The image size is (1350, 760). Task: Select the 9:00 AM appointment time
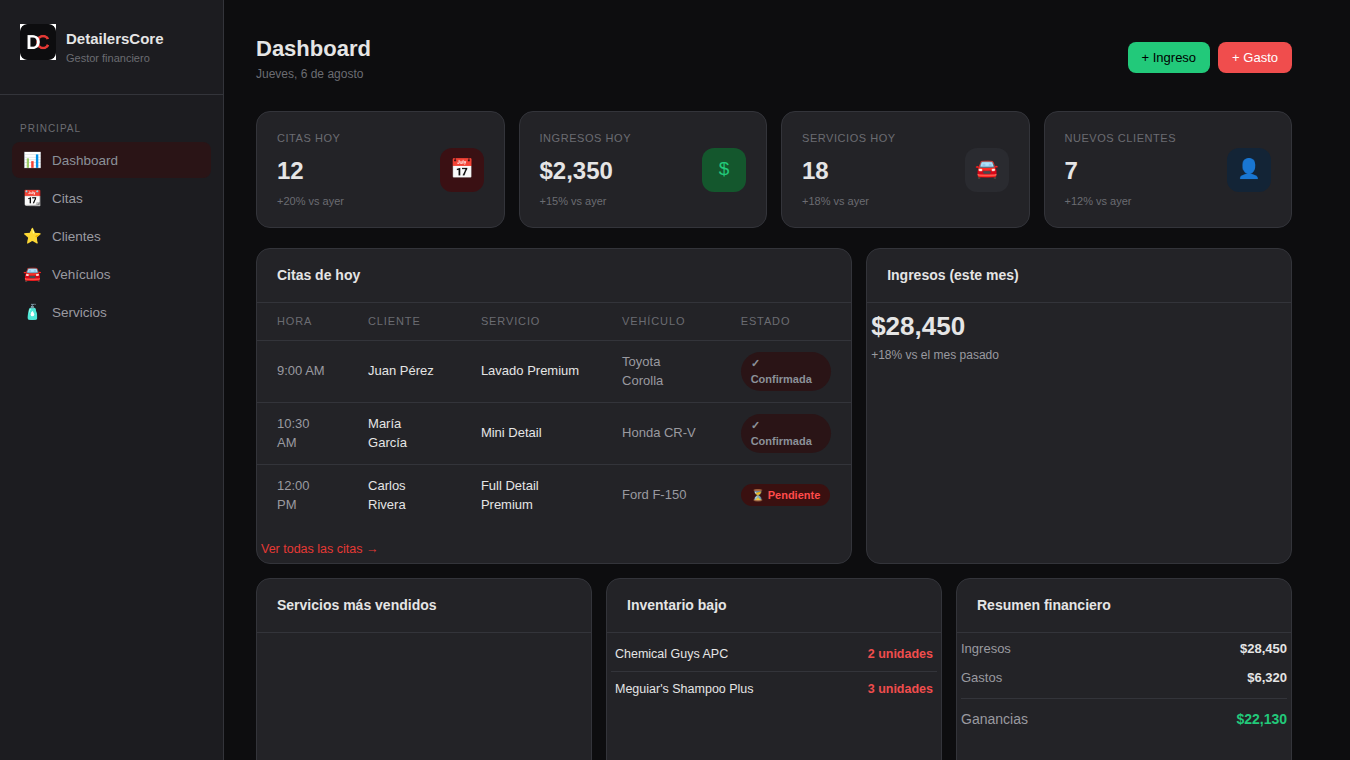301,371
